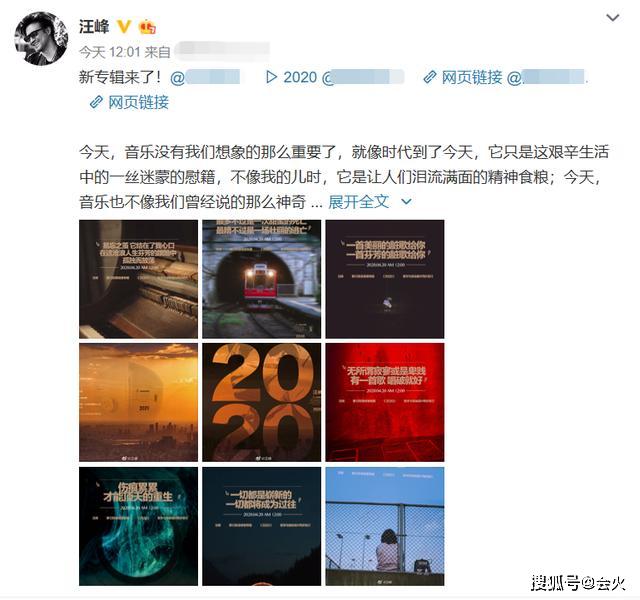Open the train in tunnel photo
The image size is (640, 600).
262,279
